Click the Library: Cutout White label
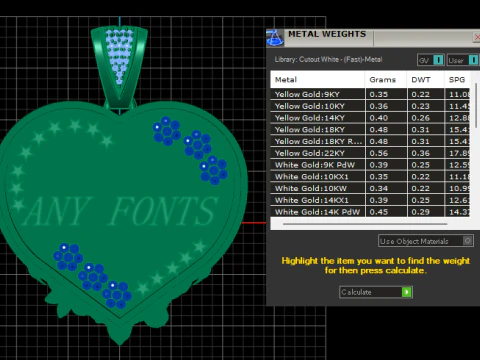 pyautogui.click(x=328, y=59)
